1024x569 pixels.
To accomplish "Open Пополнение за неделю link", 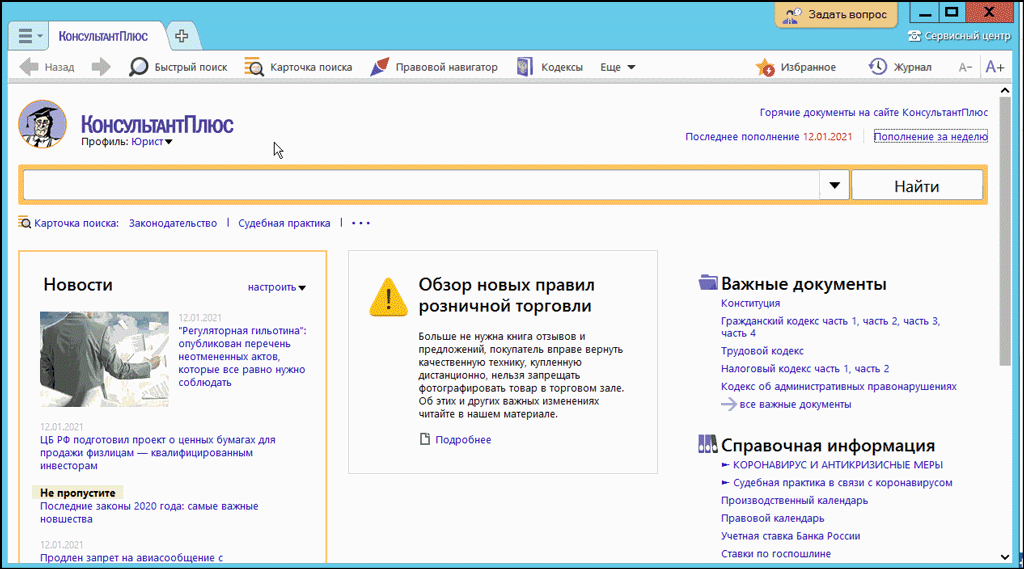I will (931, 137).
